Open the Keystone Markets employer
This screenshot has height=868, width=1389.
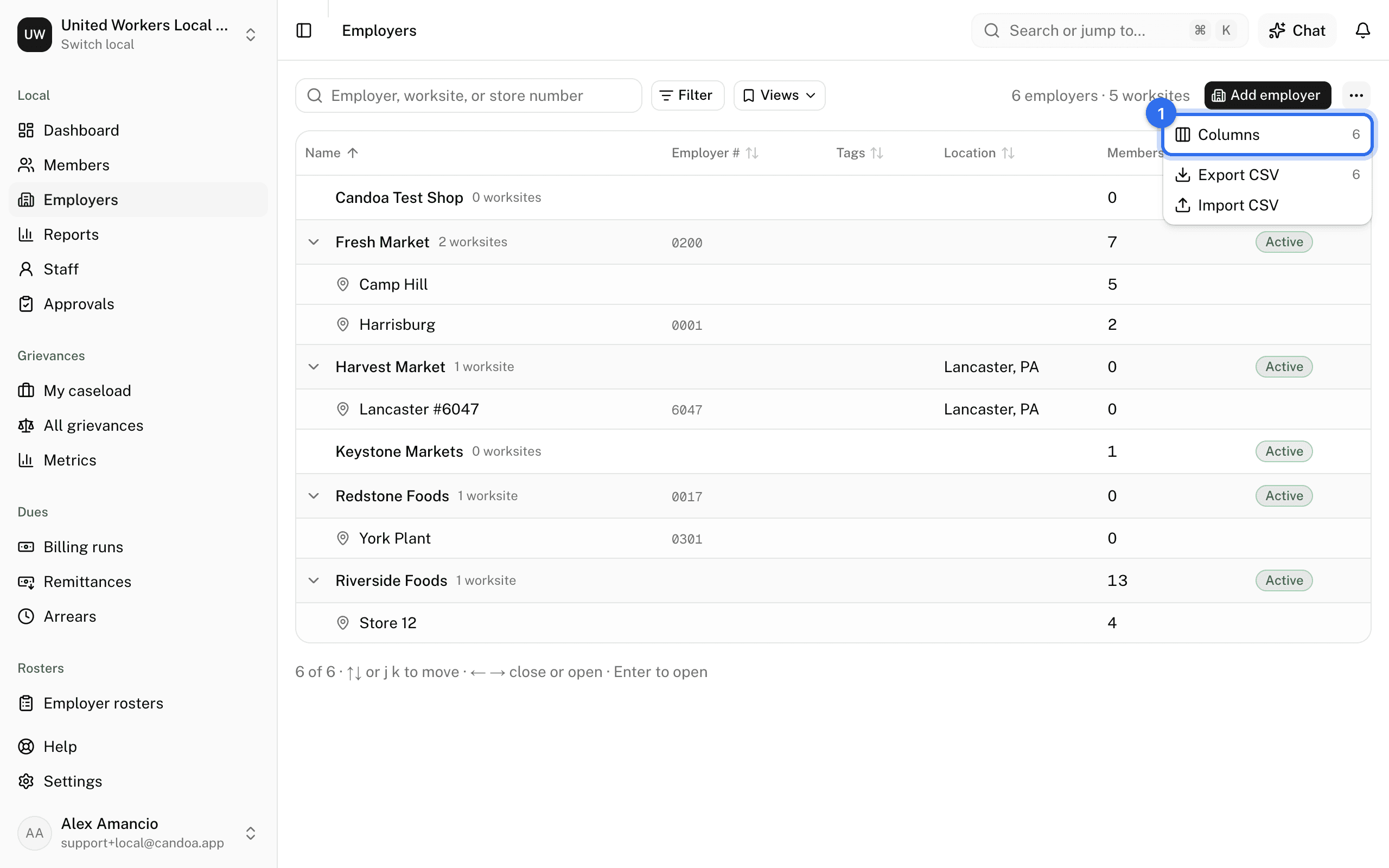[x=399, y=451]
